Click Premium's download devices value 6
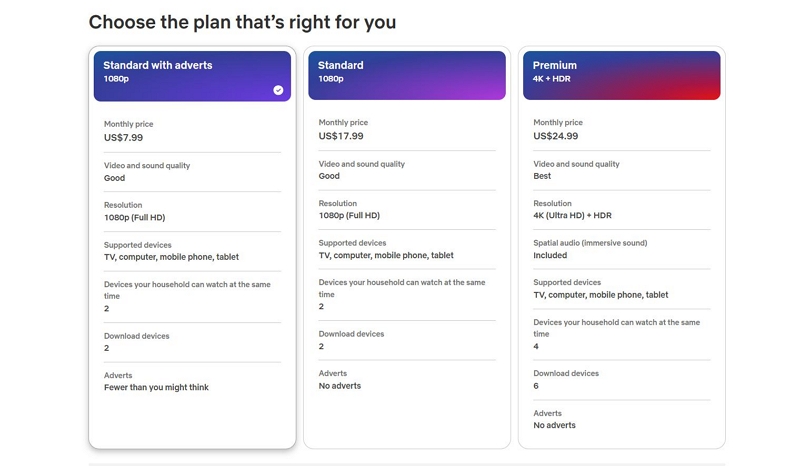 [x=536, y=385]
